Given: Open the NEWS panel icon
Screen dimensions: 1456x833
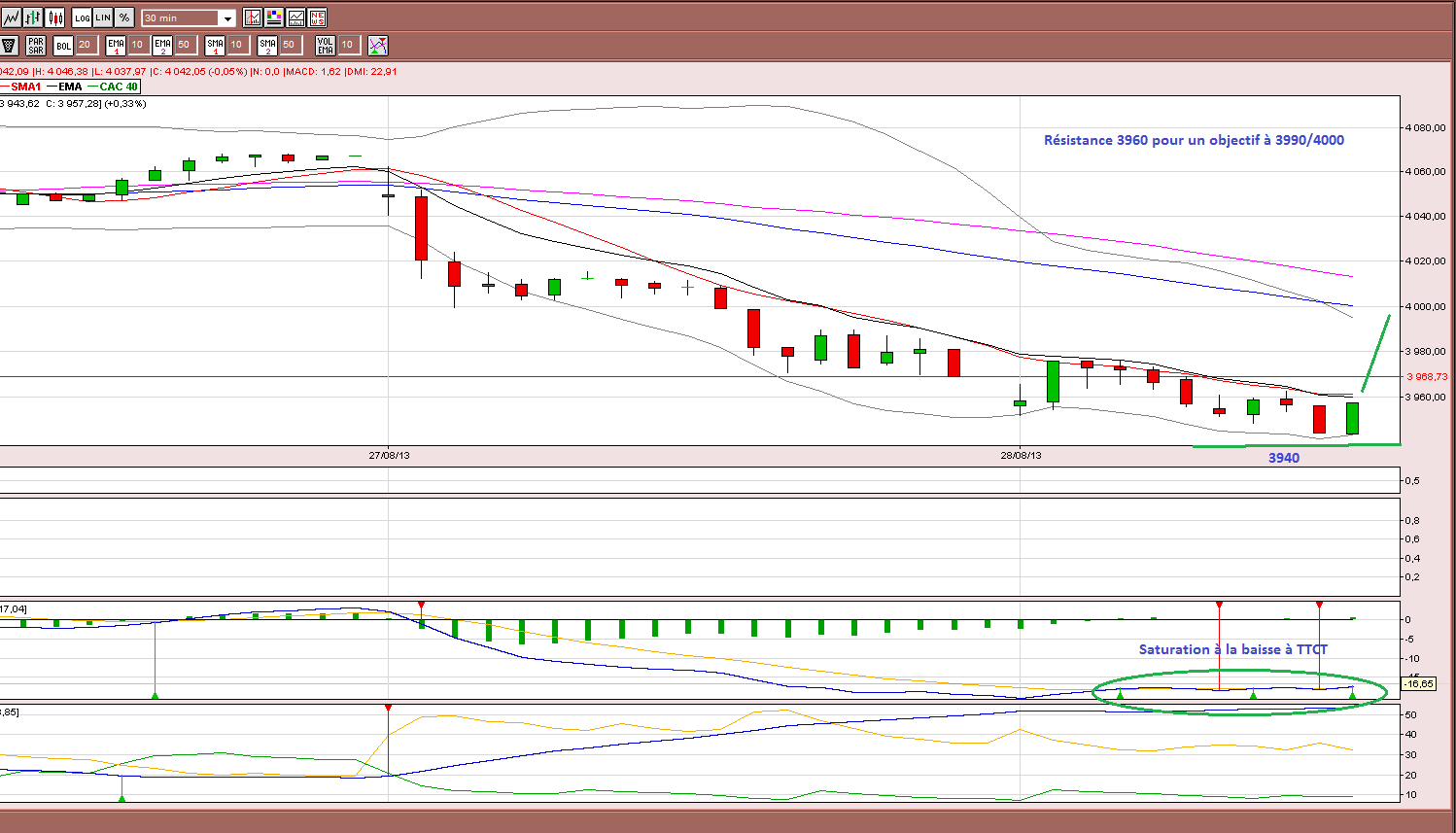Looking at the screenshot, I should click(317, 17).
